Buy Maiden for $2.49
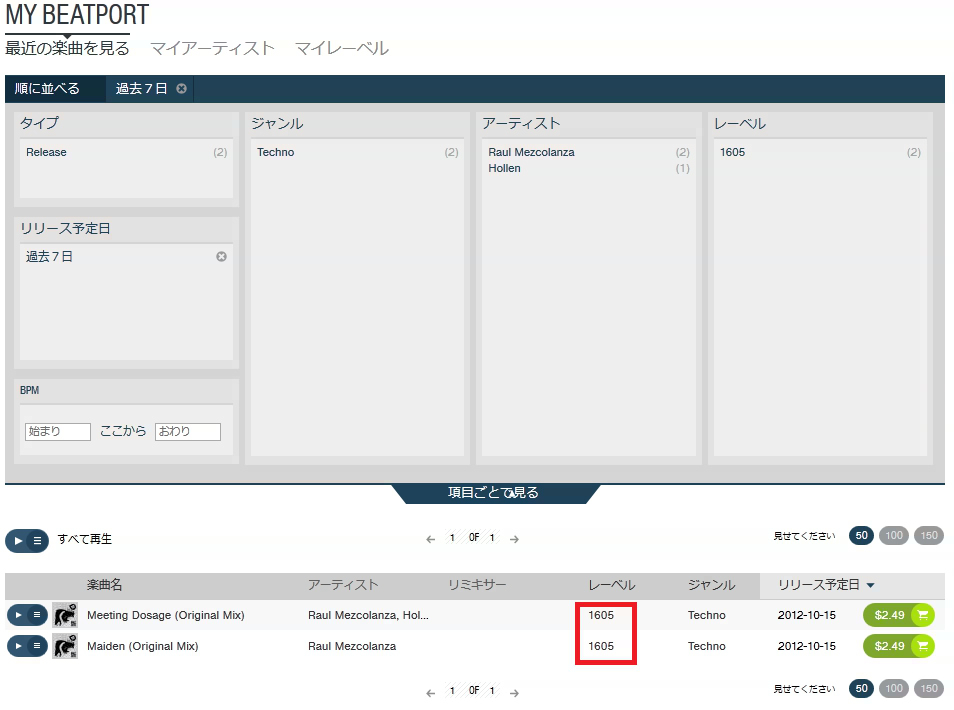954x710 pixels. point(889,646)
